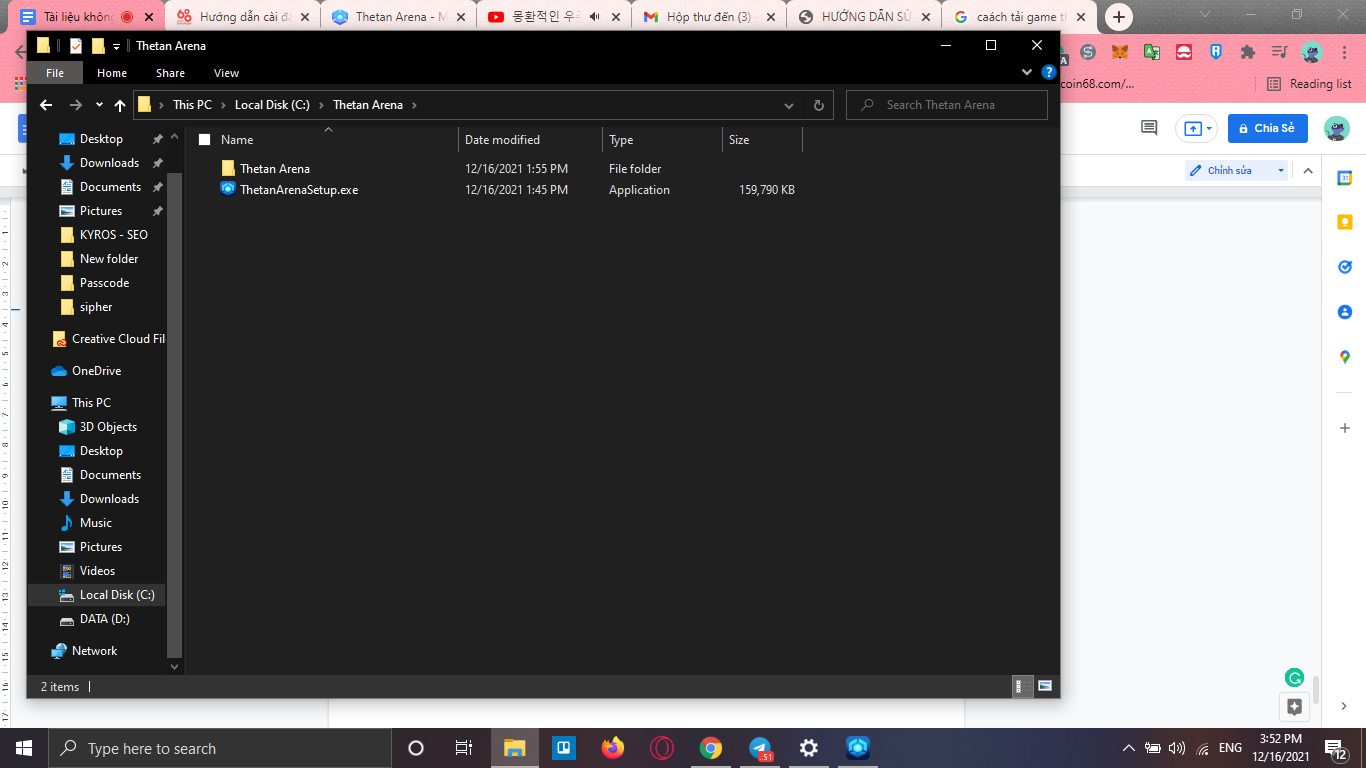
Task: Open the Share ribbon tab
Action: (170, 73)
